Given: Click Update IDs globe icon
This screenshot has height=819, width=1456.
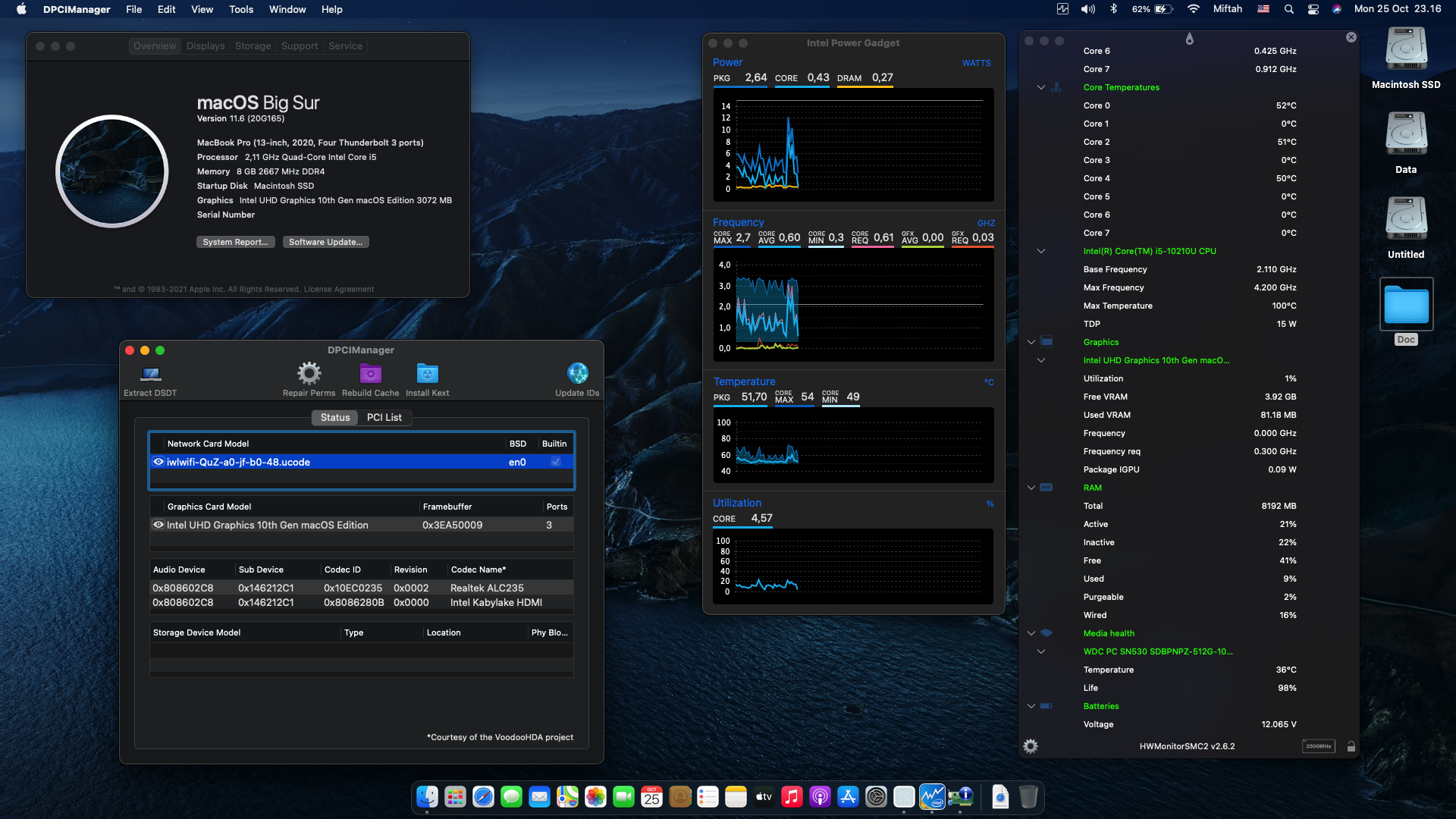Looking at the screenshot, I should pyautogui.click(x=577, y=373).
